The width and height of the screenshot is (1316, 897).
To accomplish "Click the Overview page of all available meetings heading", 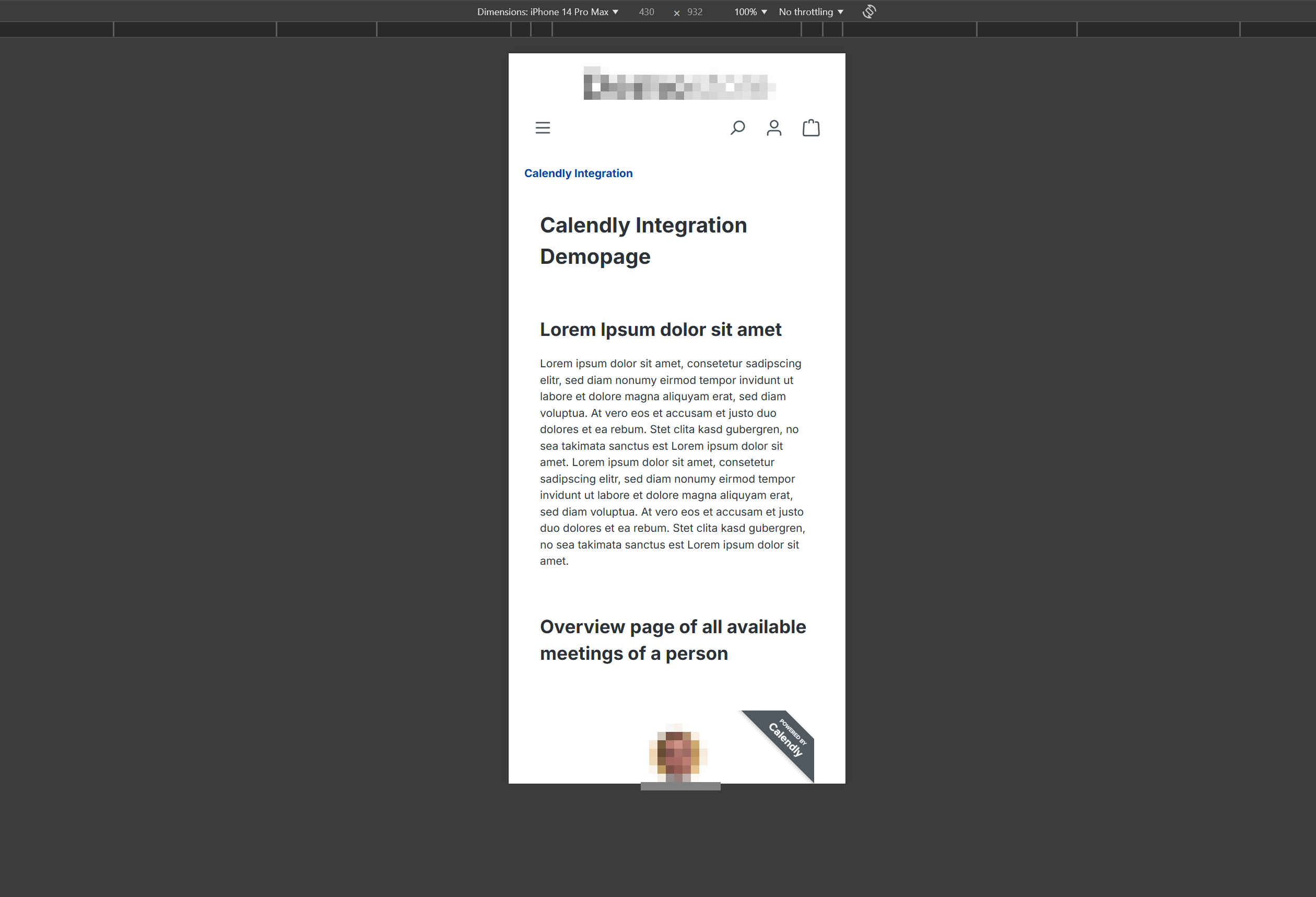I will tap(673, 640).
